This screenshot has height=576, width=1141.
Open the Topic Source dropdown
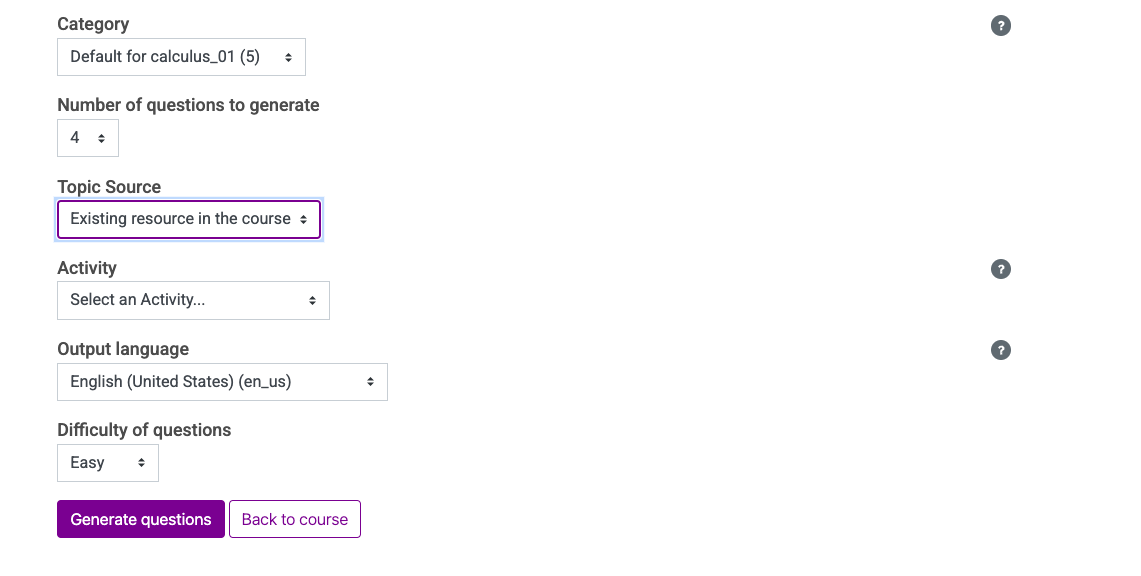[x=189, y=219]
